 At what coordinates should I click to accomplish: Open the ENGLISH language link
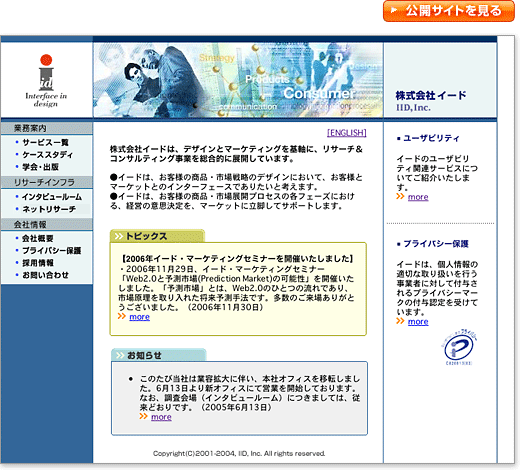click(347, 133)
